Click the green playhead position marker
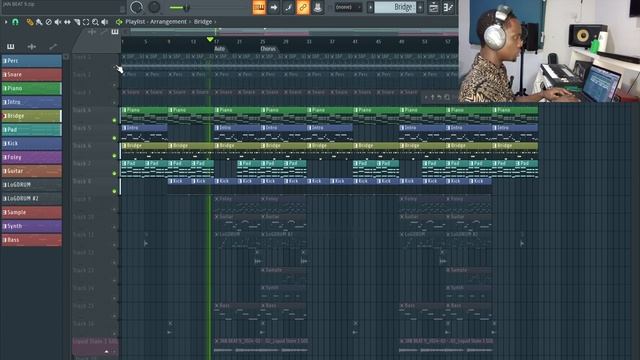This screenshot has width=640, height=360. pyautogui.click(x=210, y=40)
